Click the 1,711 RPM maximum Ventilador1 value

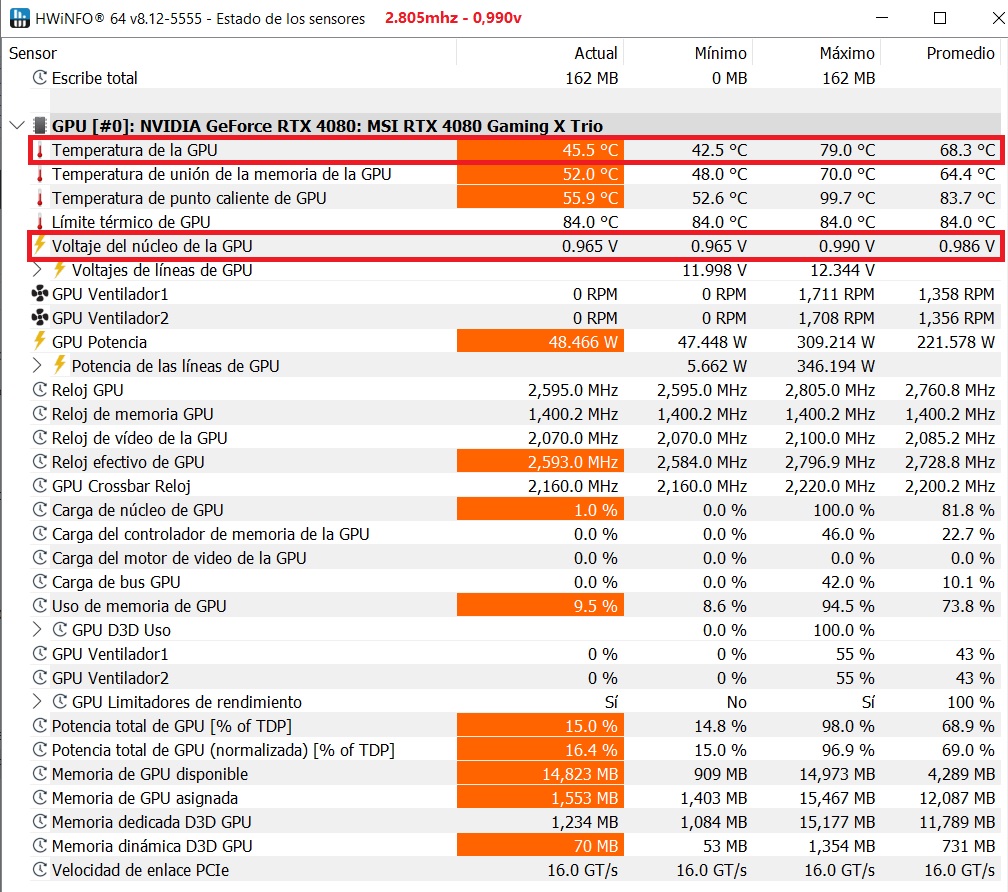pyautogui.click(x=836, y=294)
